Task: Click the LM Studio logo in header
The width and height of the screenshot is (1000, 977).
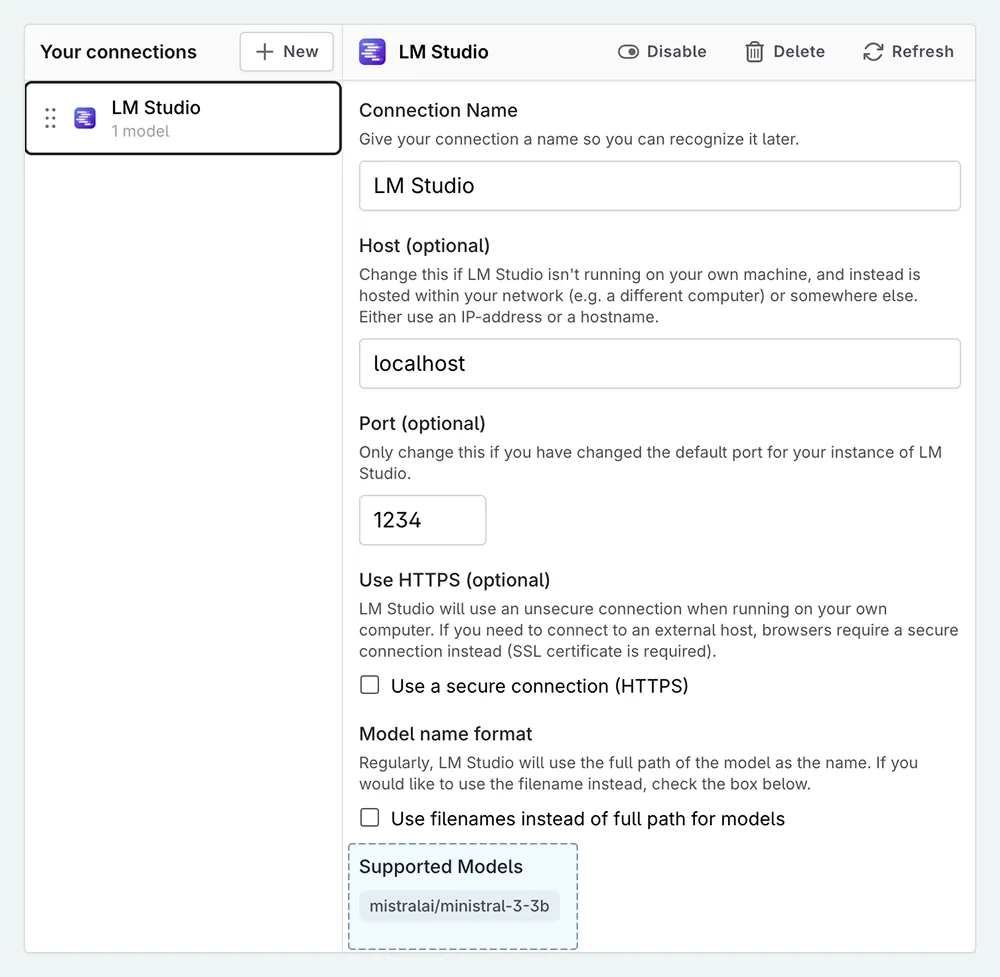Action: click(372, 52)
